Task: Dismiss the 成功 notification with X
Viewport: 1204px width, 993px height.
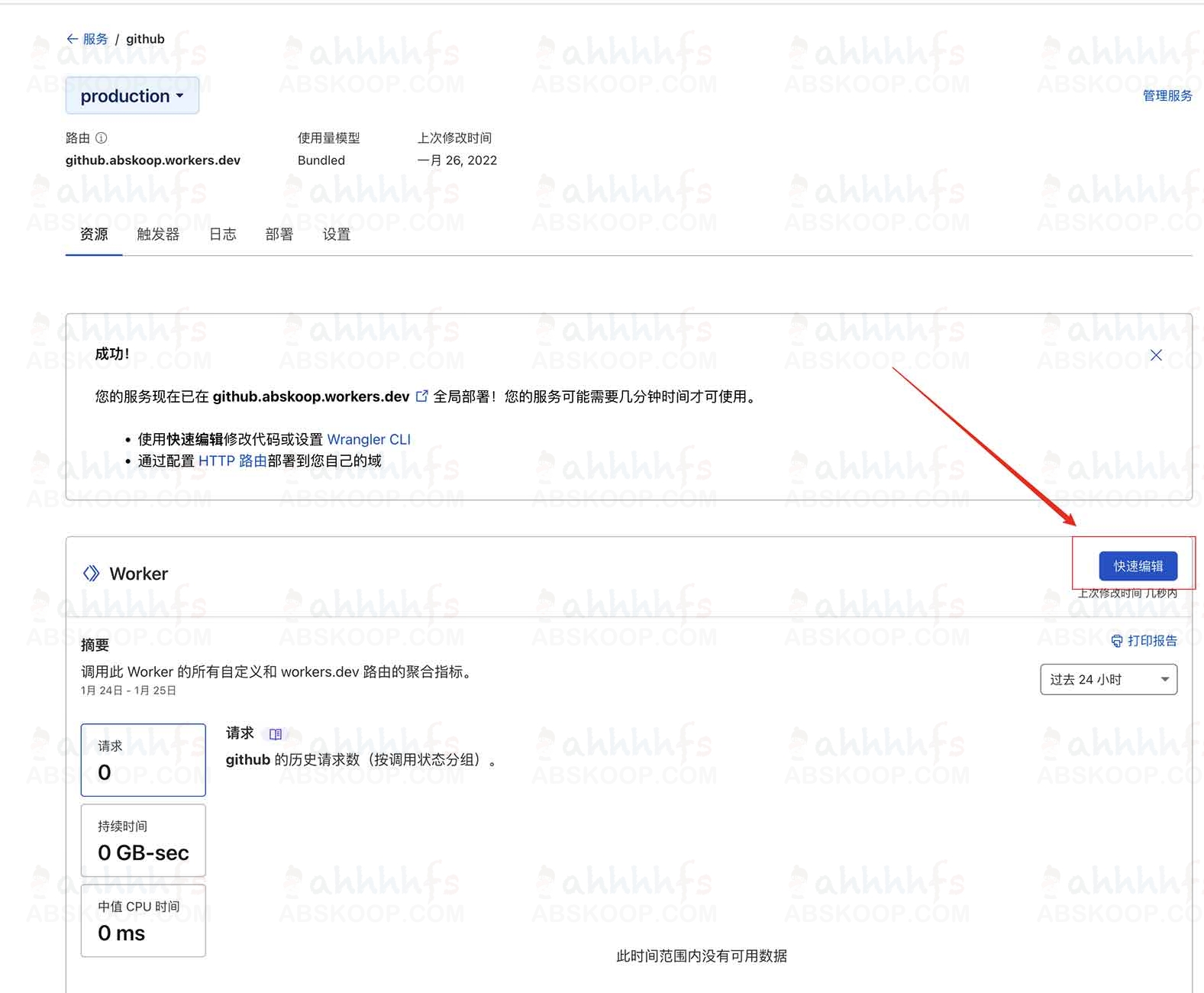Action: tap(1156, 355)
